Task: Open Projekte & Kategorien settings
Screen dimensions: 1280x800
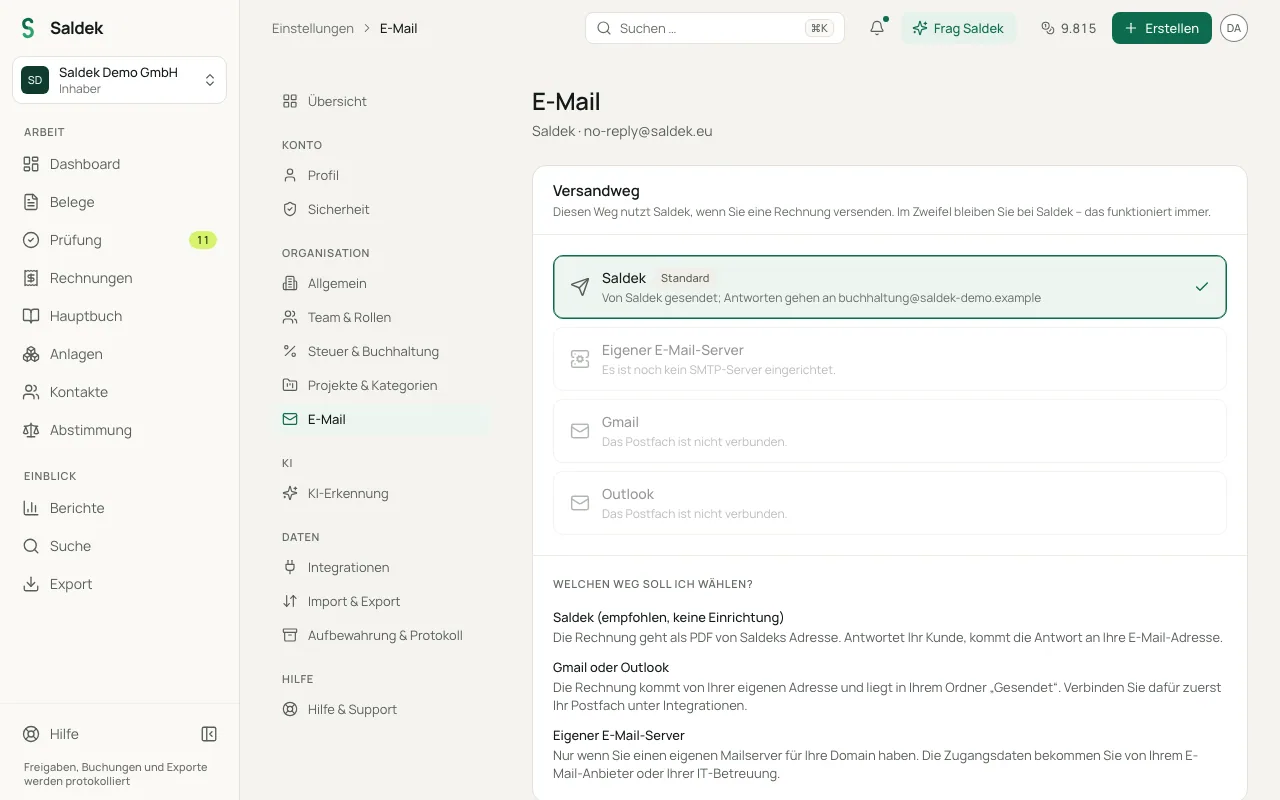Action: coord(380,385)
